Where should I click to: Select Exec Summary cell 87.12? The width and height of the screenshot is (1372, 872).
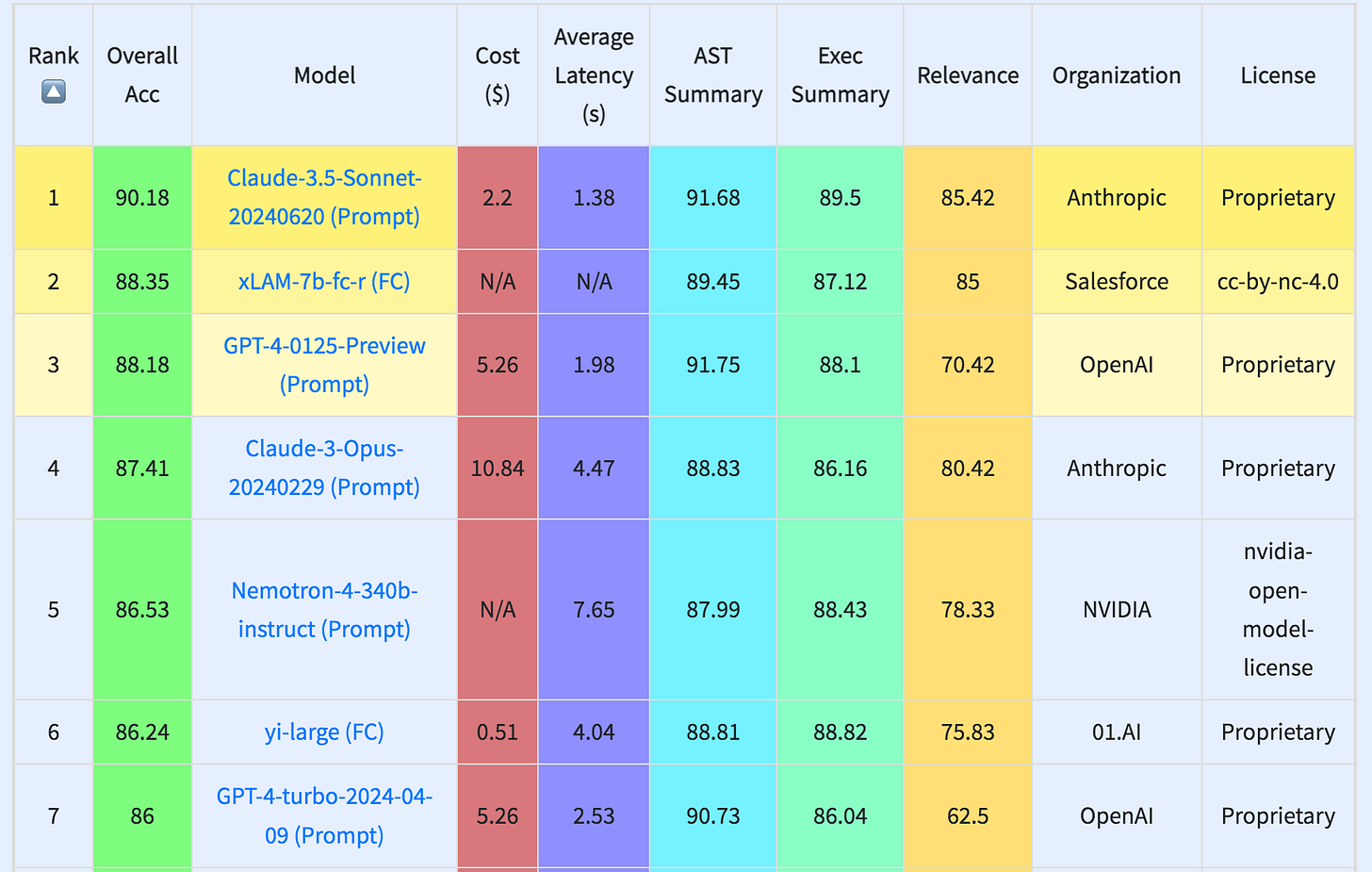[x=841, y=281]
